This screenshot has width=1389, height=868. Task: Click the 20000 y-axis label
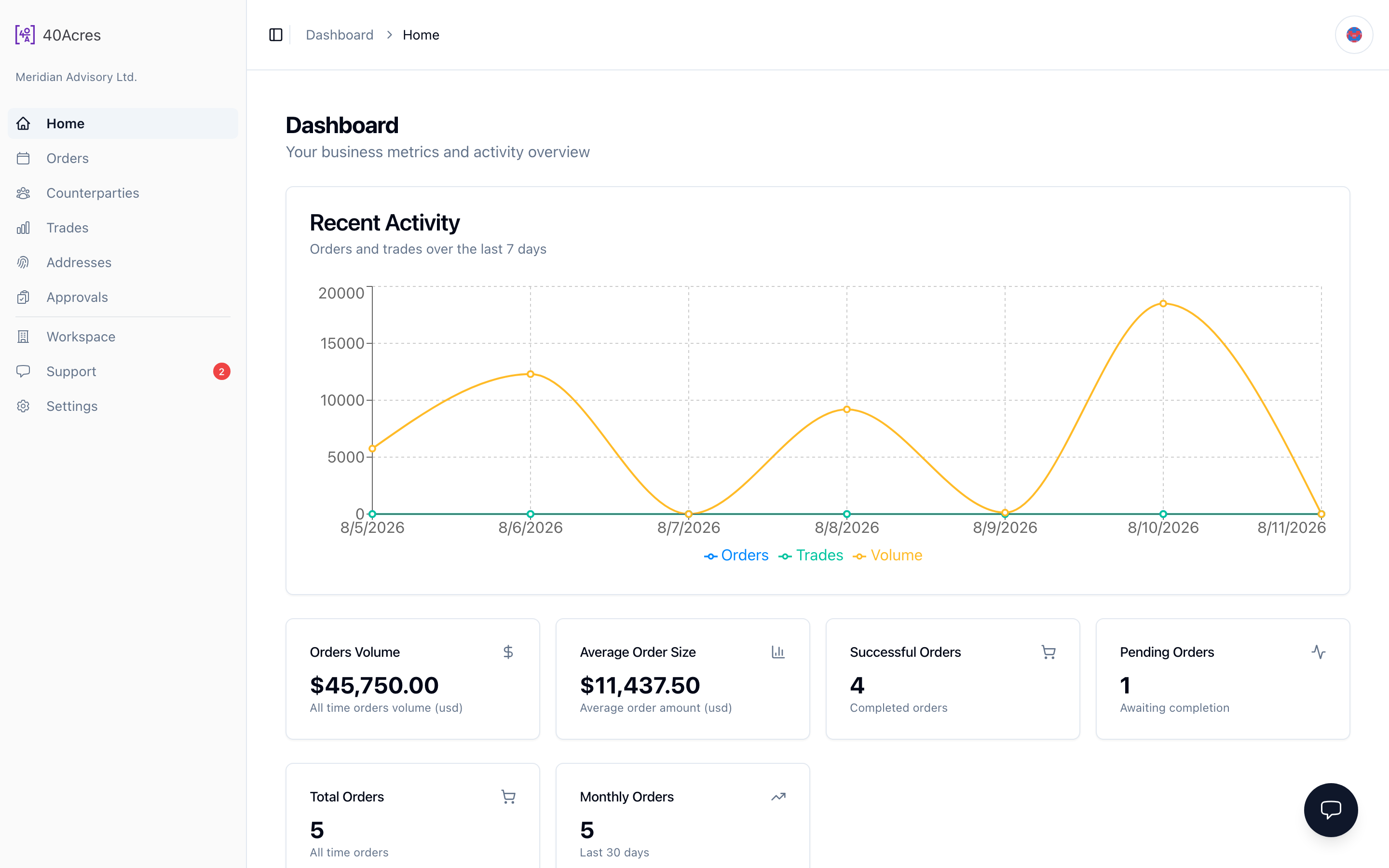point(341,293)
